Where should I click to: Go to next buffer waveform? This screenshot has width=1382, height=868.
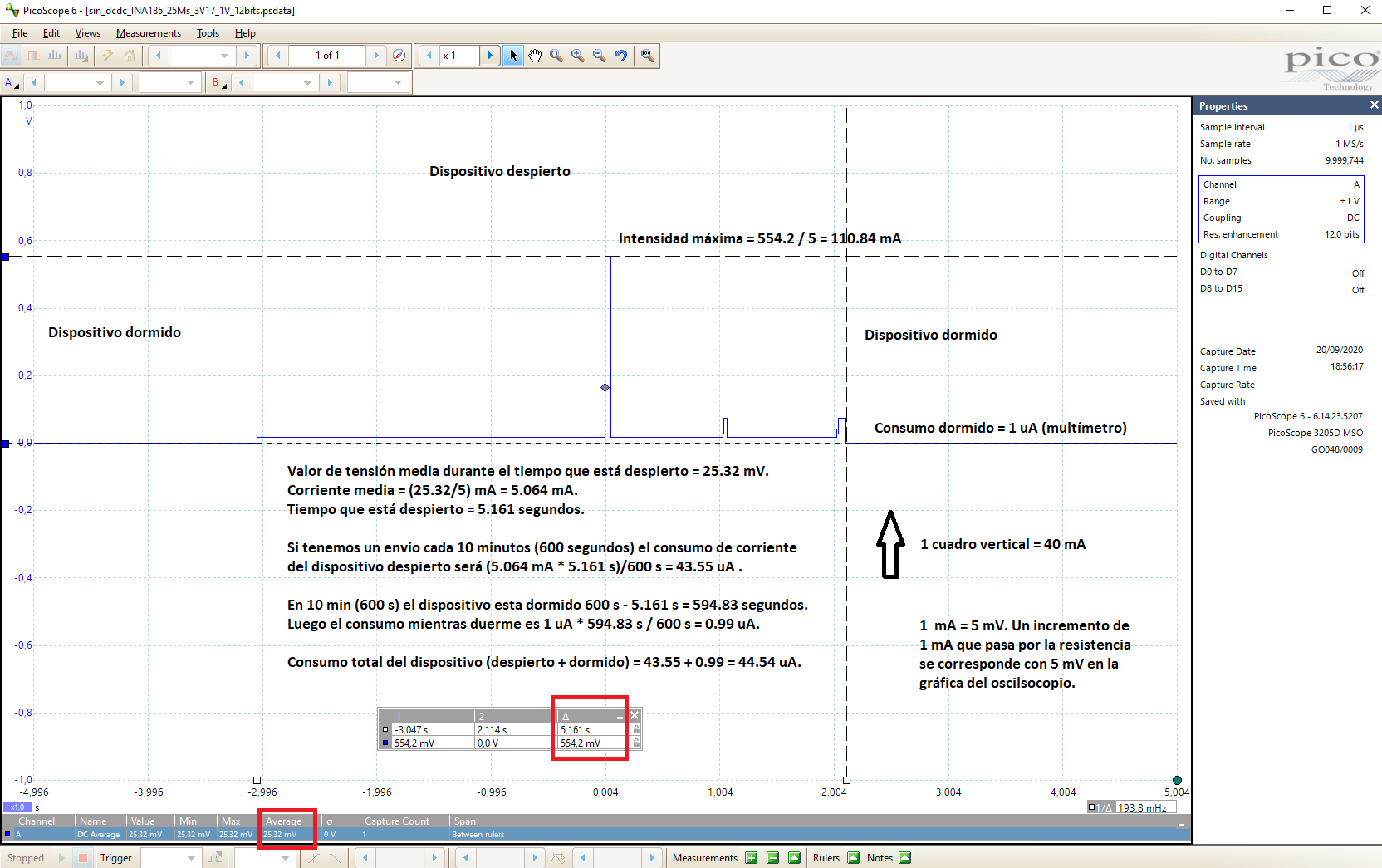click(376, 56)
